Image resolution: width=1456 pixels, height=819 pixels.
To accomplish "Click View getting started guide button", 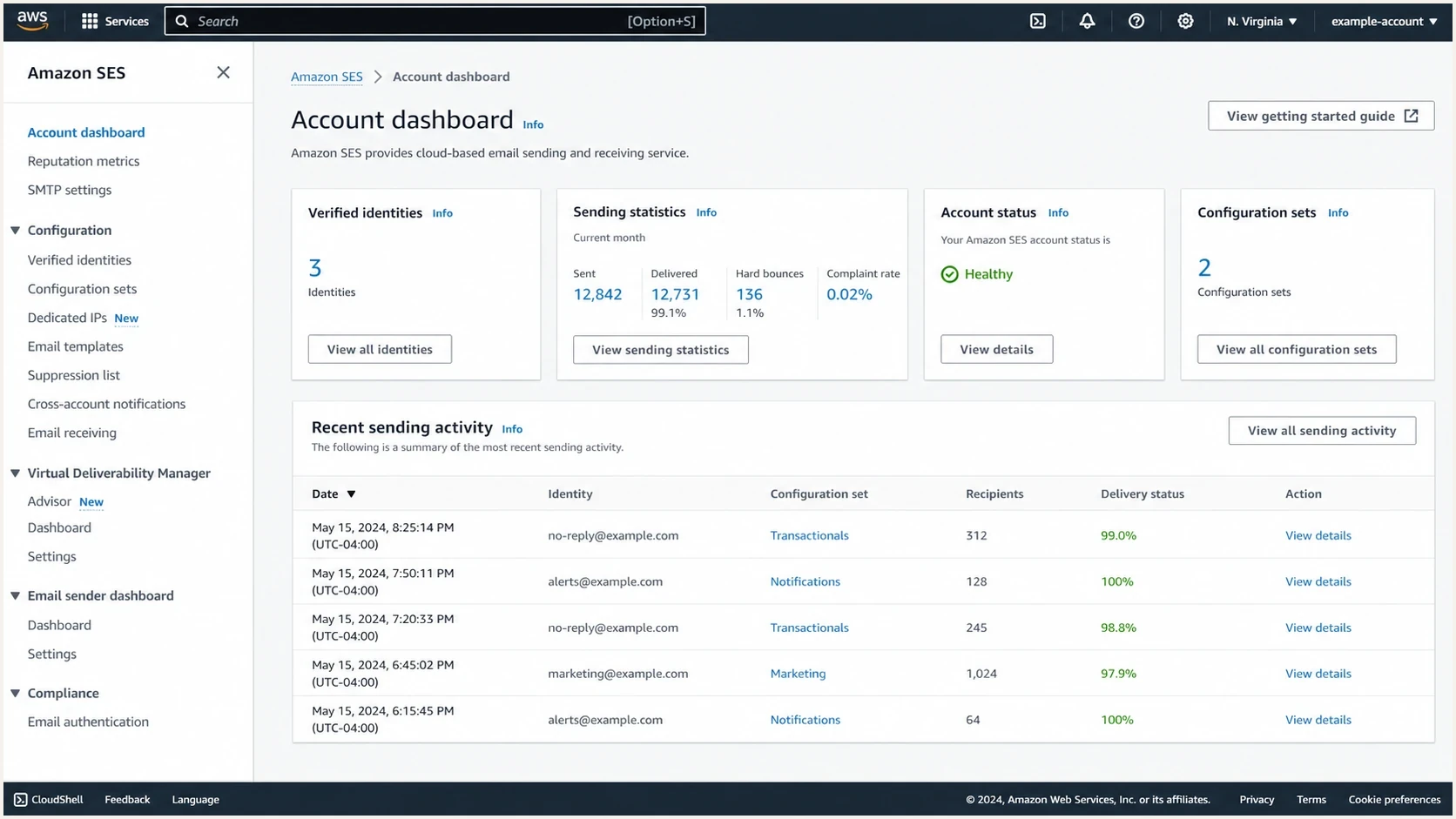I will click(x=1321, y=116).
